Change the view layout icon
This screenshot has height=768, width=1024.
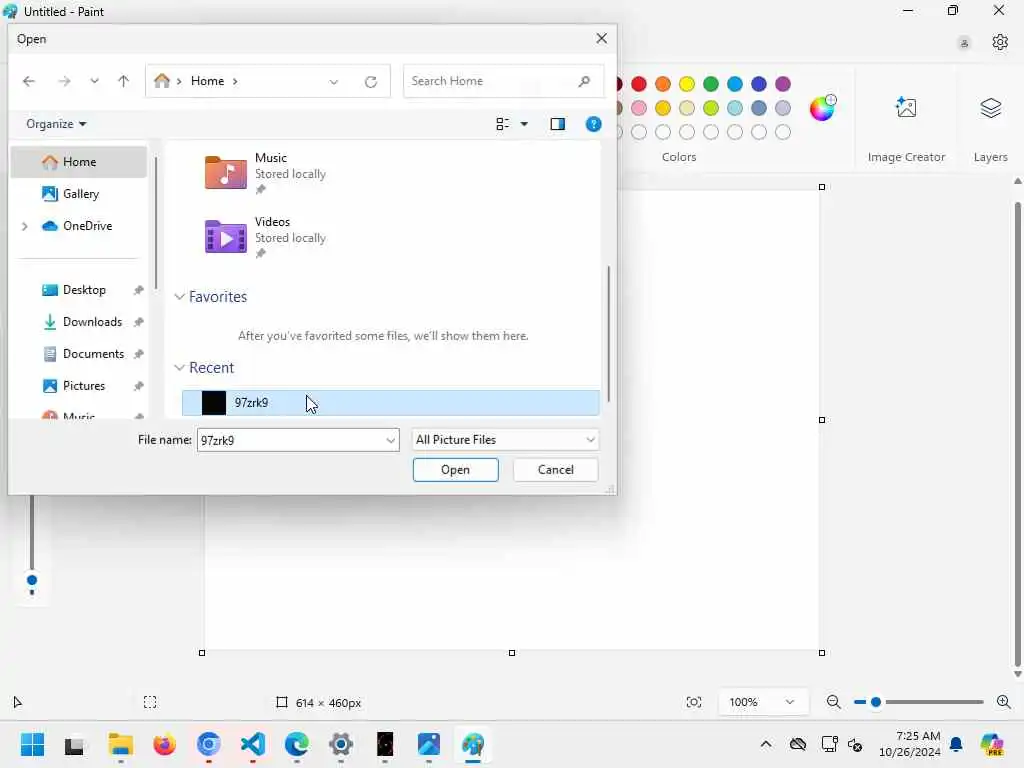tap(502, 124)
